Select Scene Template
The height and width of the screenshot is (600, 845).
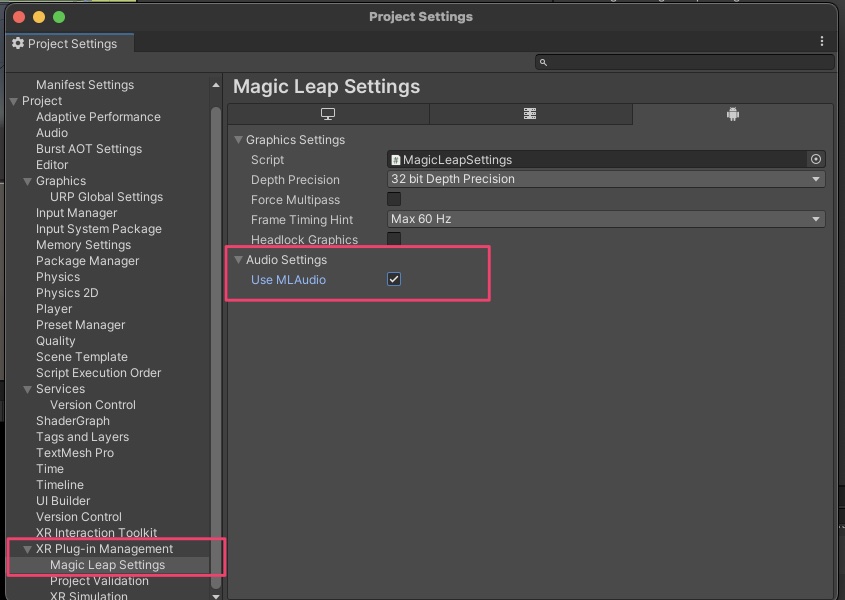82,357
